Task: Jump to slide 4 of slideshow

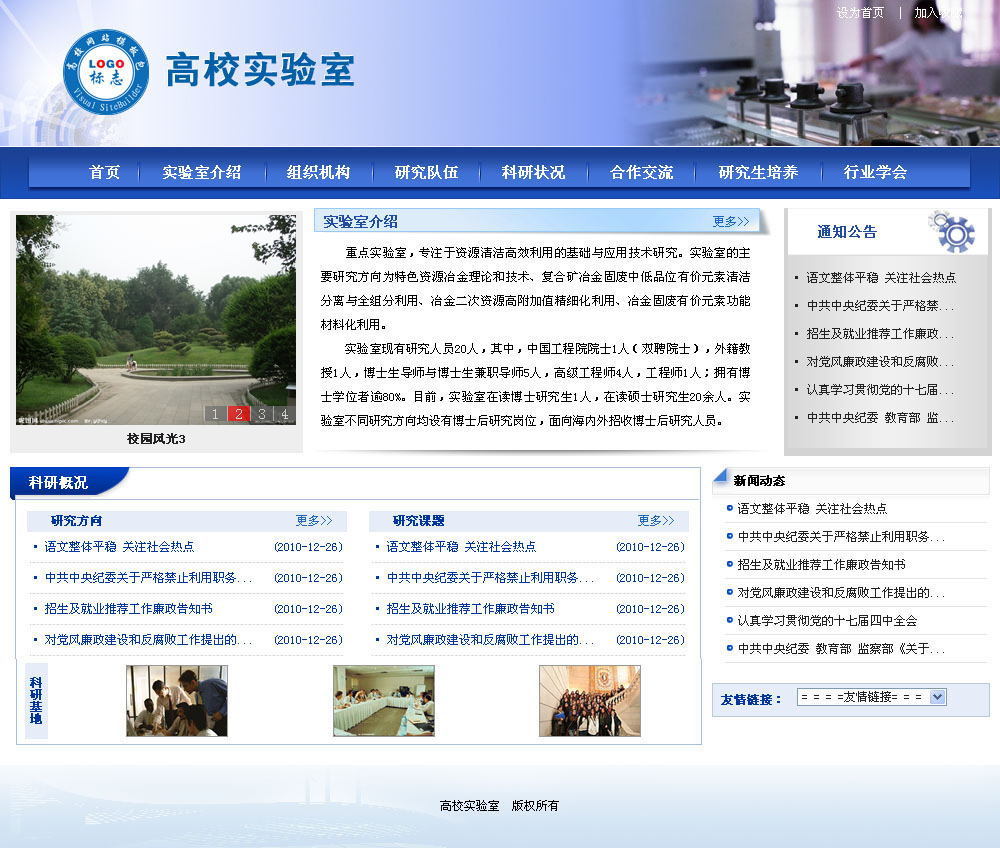Action: [x=284, y=414]
